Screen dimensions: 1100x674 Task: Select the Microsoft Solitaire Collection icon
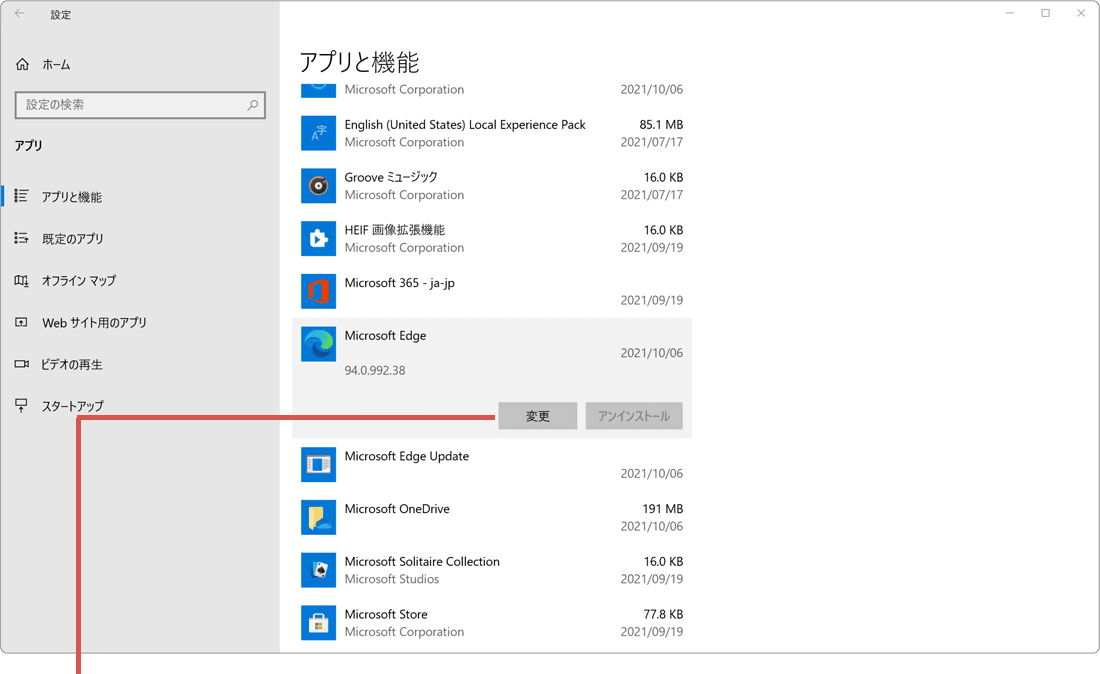tap(318, 570)
